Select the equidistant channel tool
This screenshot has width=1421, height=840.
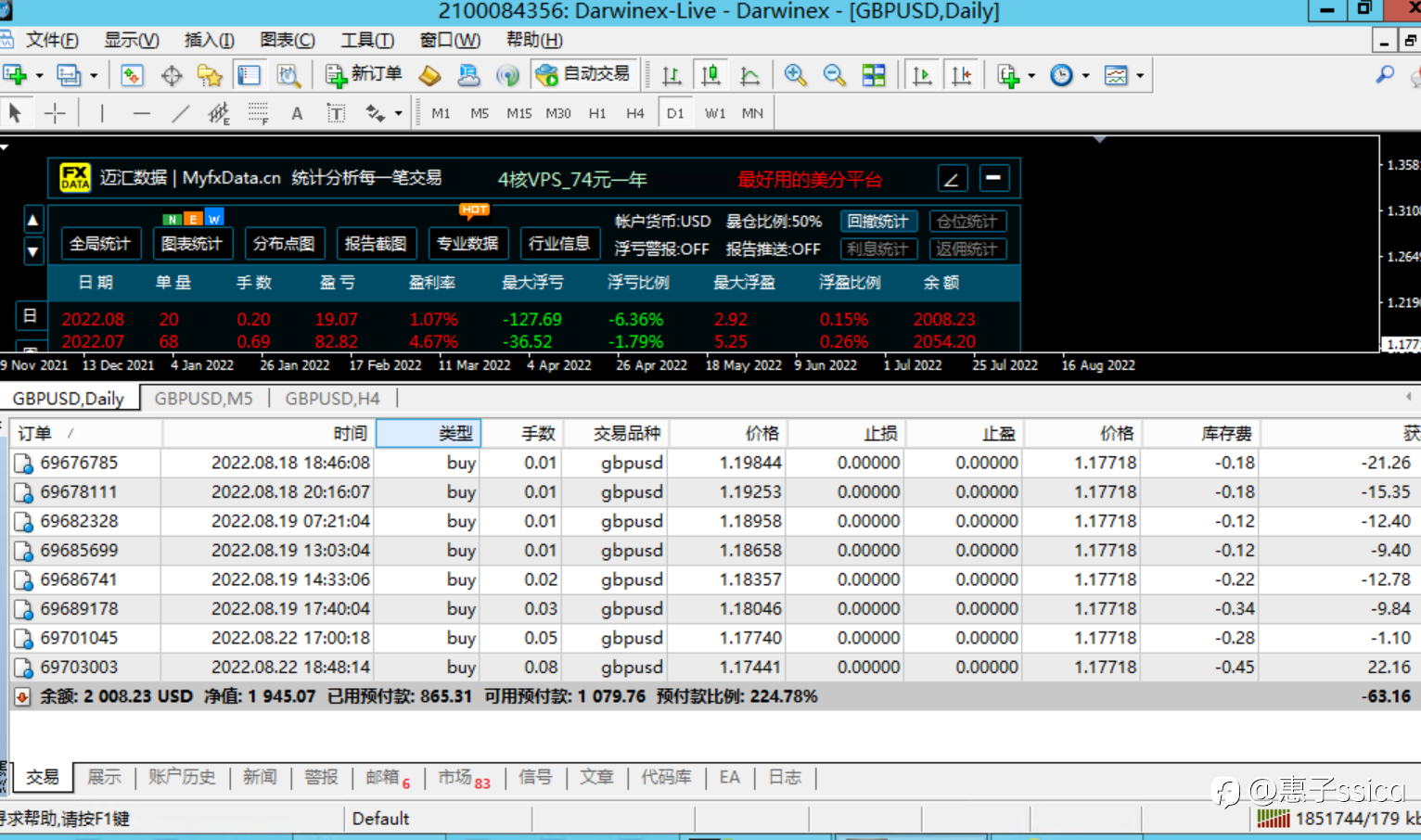click(x=219, y=113)
